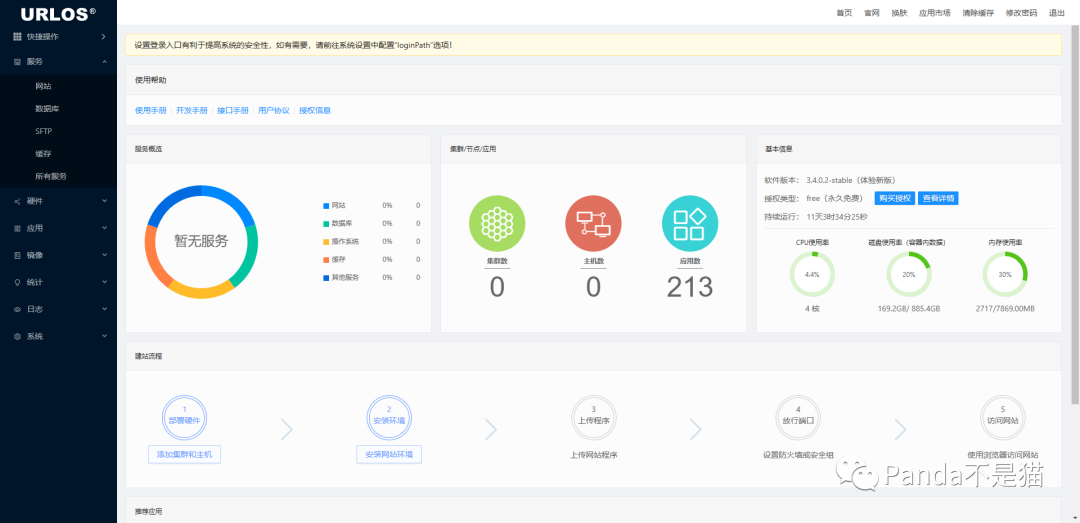Viewport: 1080px width, 523px height.
Task: Expand the 镜像 menu chevron
Action: [105, 255]
